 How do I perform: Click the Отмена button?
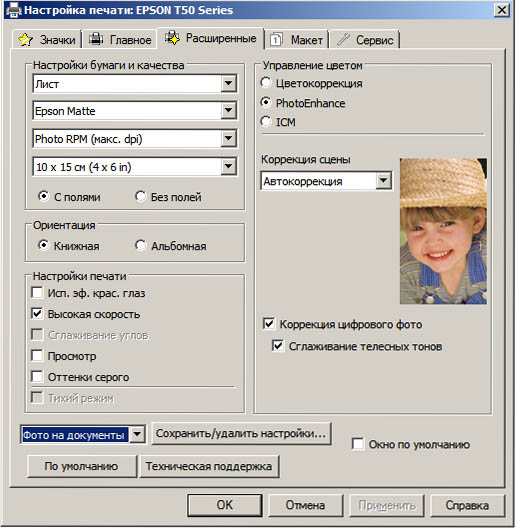(x=305, y=505)
